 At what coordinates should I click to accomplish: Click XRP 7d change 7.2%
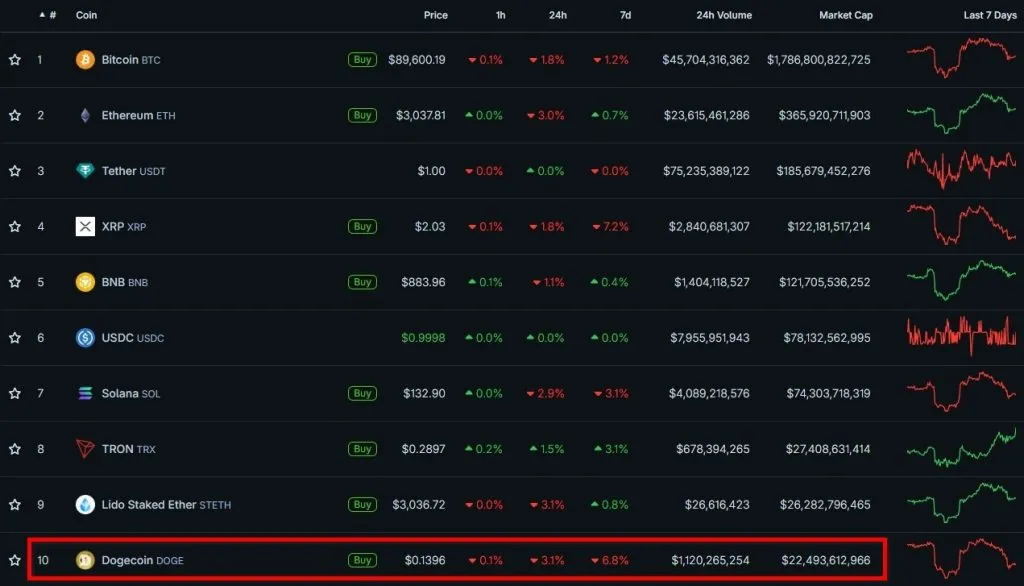pos(611,226)
